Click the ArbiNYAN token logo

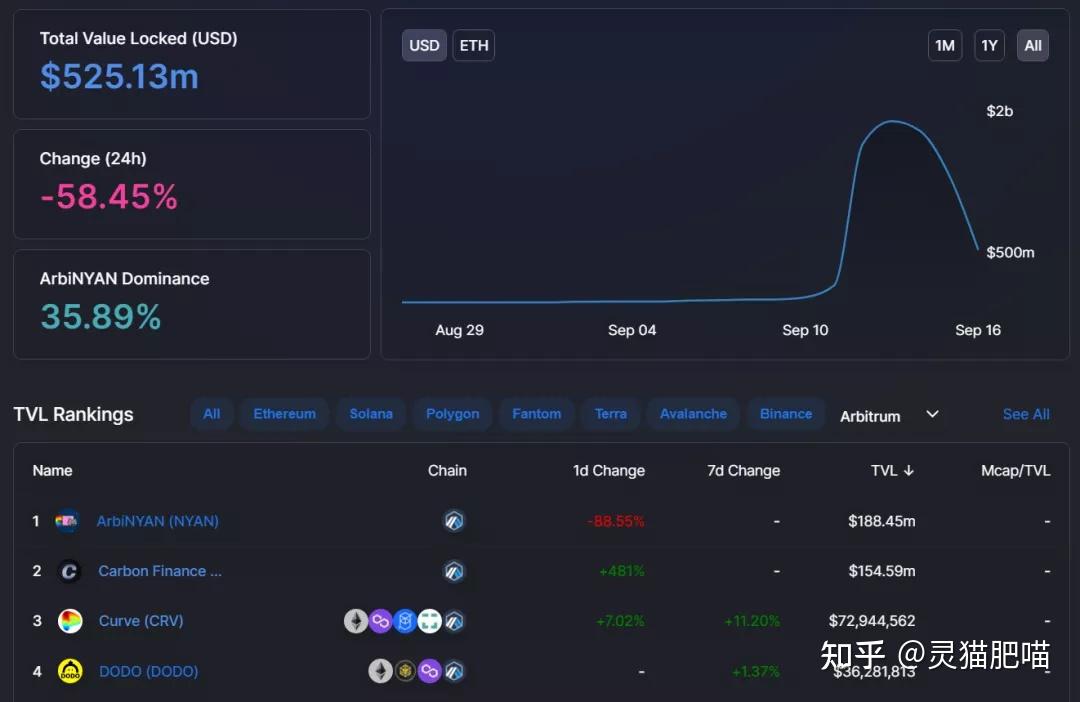[x=67, y=522]
